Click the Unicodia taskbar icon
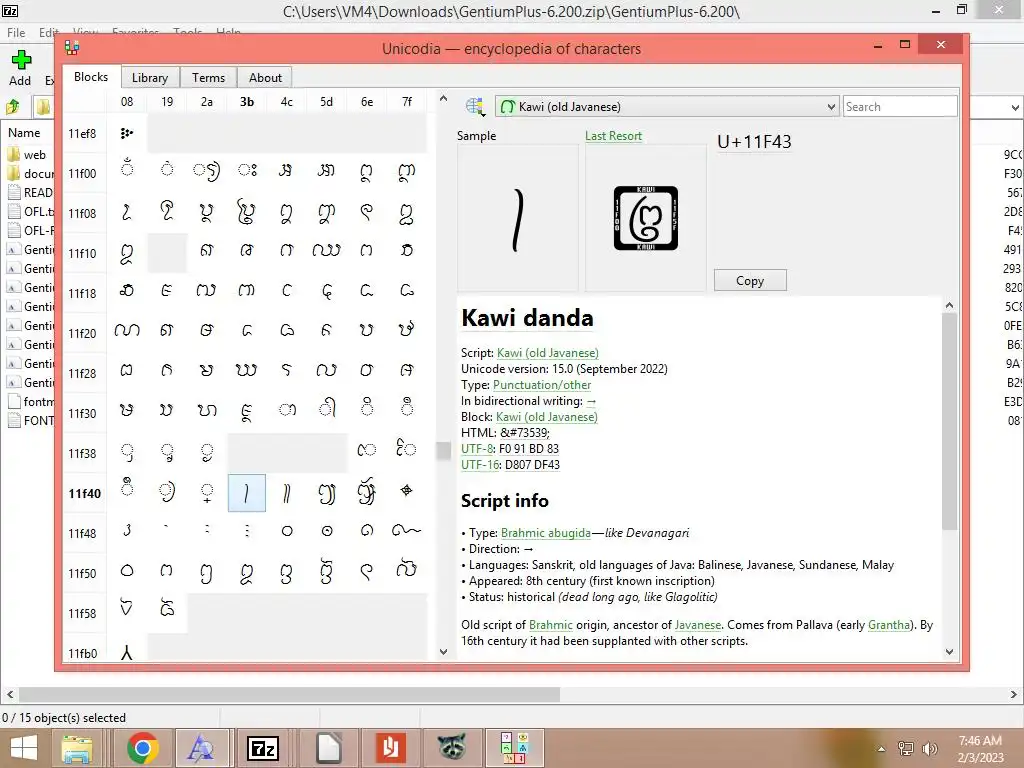The height and width of the screenshot is (768, 1024). coord(514,748)
